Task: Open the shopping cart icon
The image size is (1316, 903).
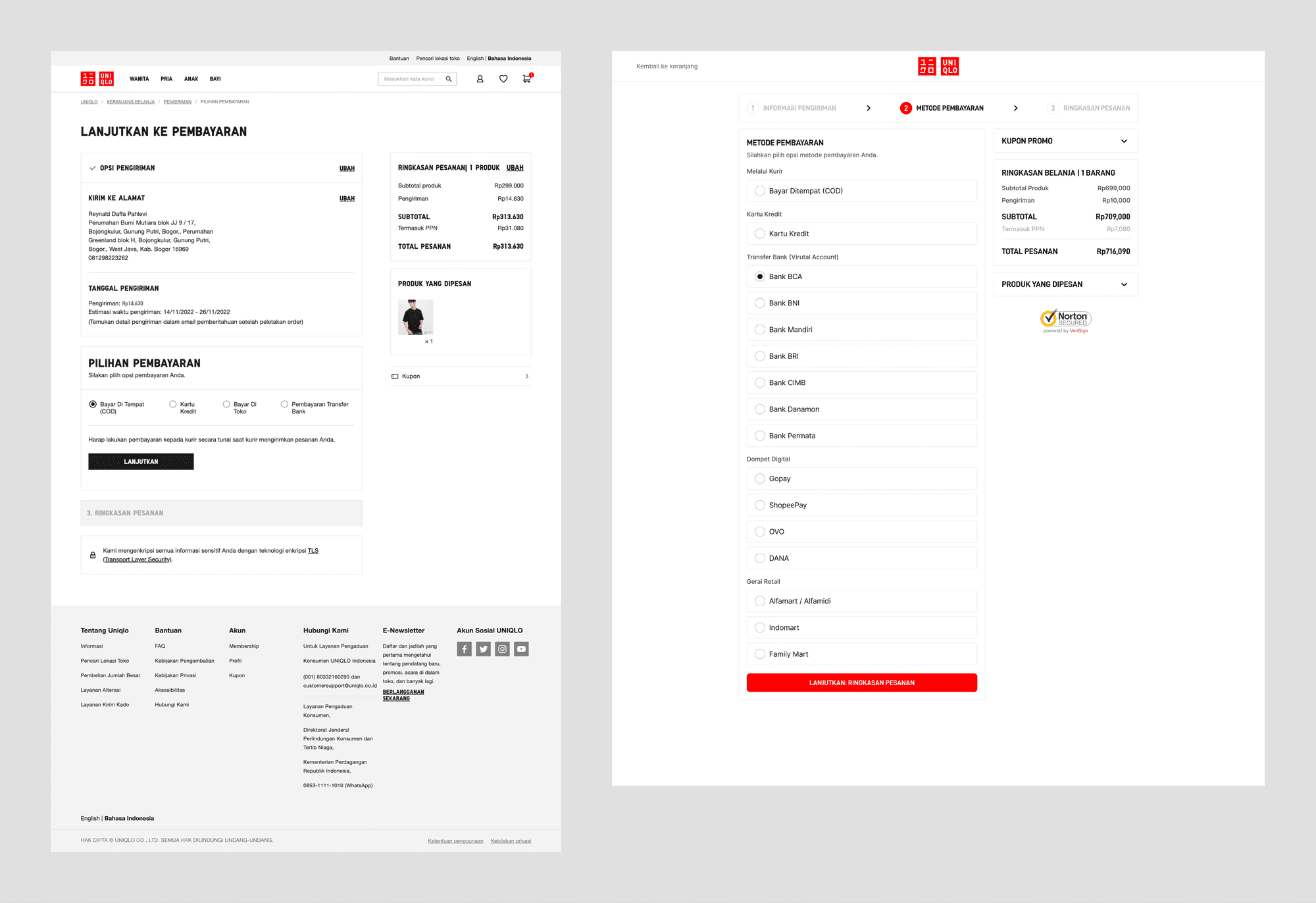Action: [526, 79]
